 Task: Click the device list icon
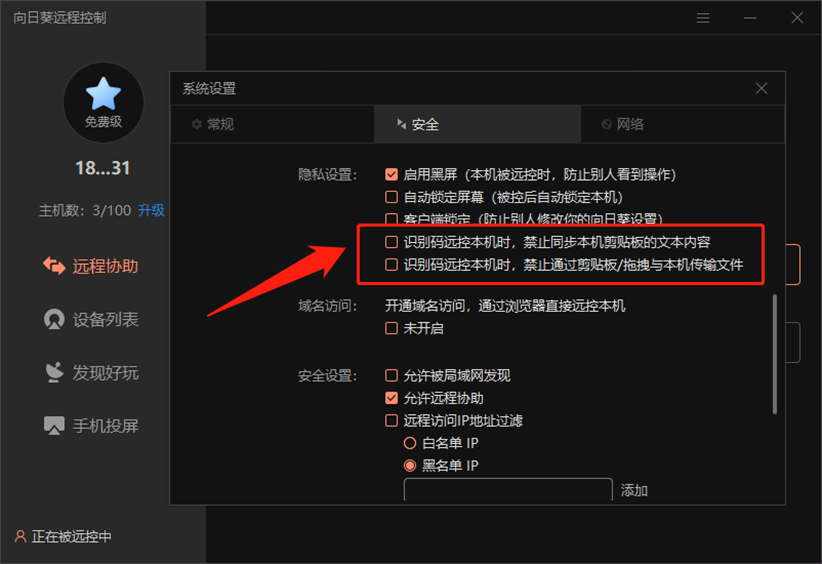tap(54, 320)
